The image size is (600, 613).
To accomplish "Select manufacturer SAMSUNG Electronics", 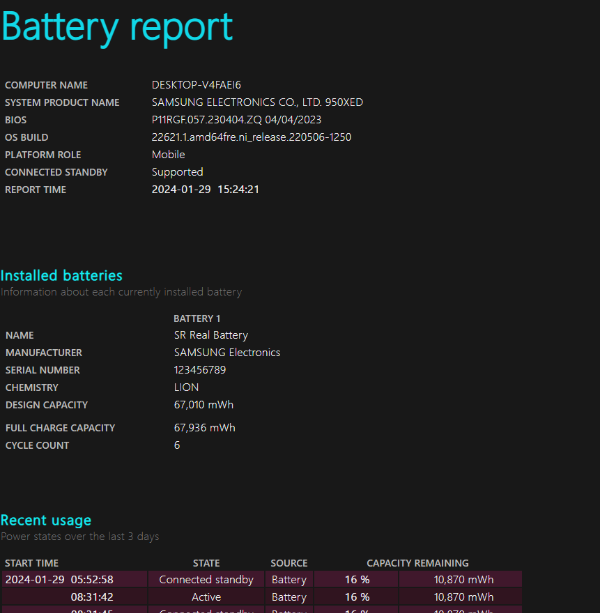I will click(227, 353).
